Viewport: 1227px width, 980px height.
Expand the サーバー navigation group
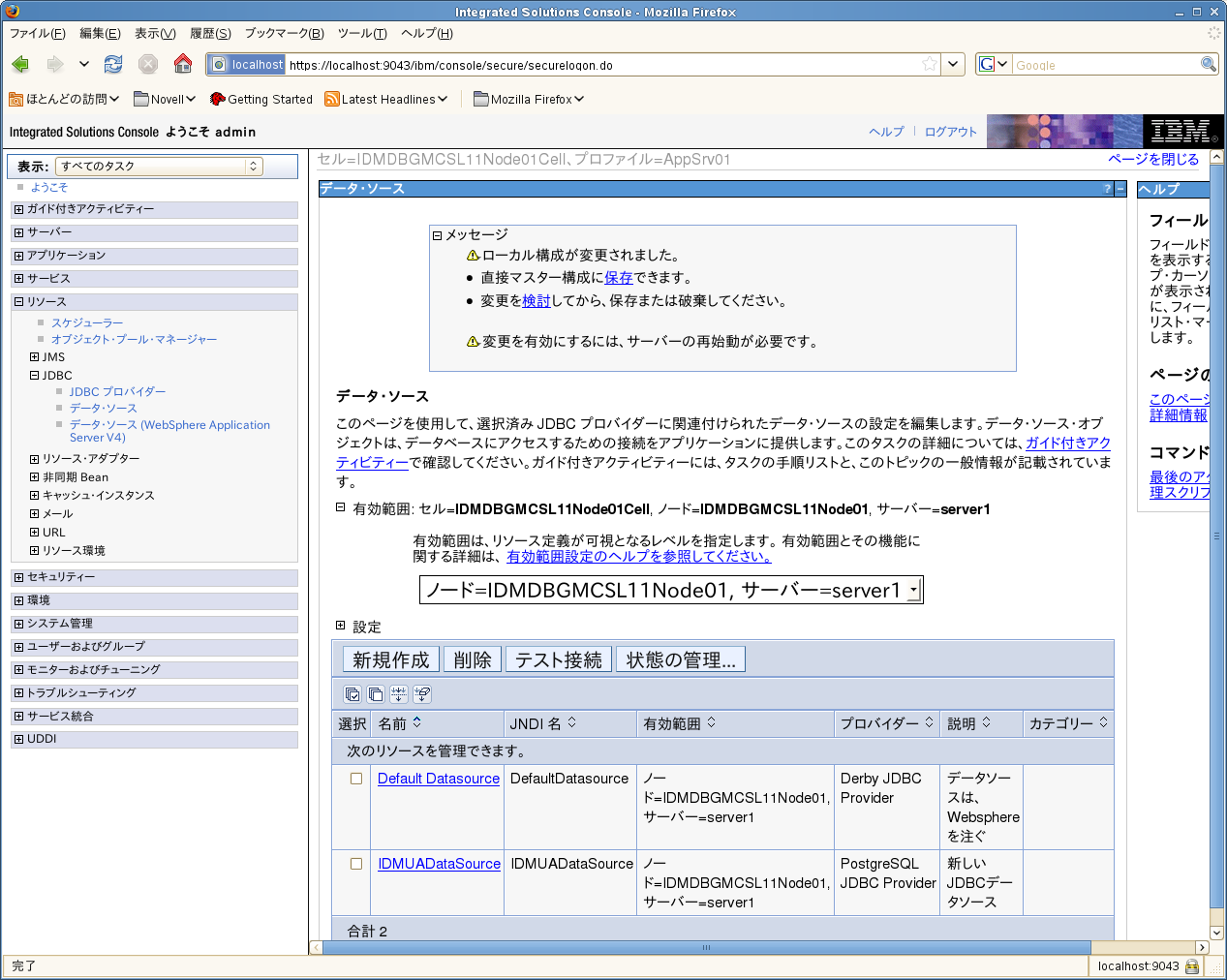tap(18, 232)
